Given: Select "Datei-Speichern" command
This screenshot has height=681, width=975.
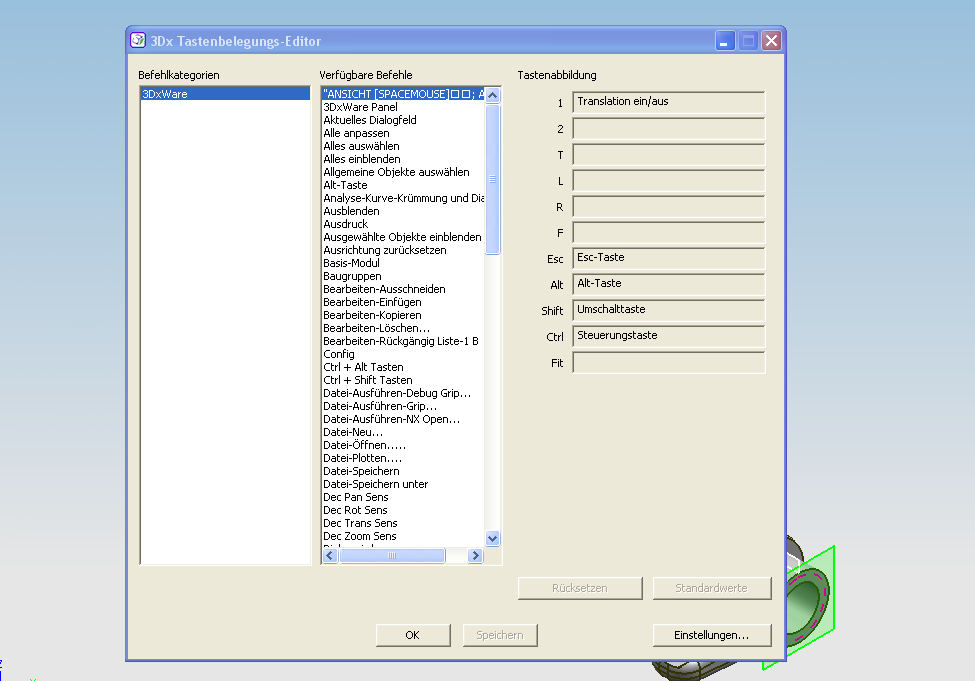Looking at the screenshot, I should [402, 471].
